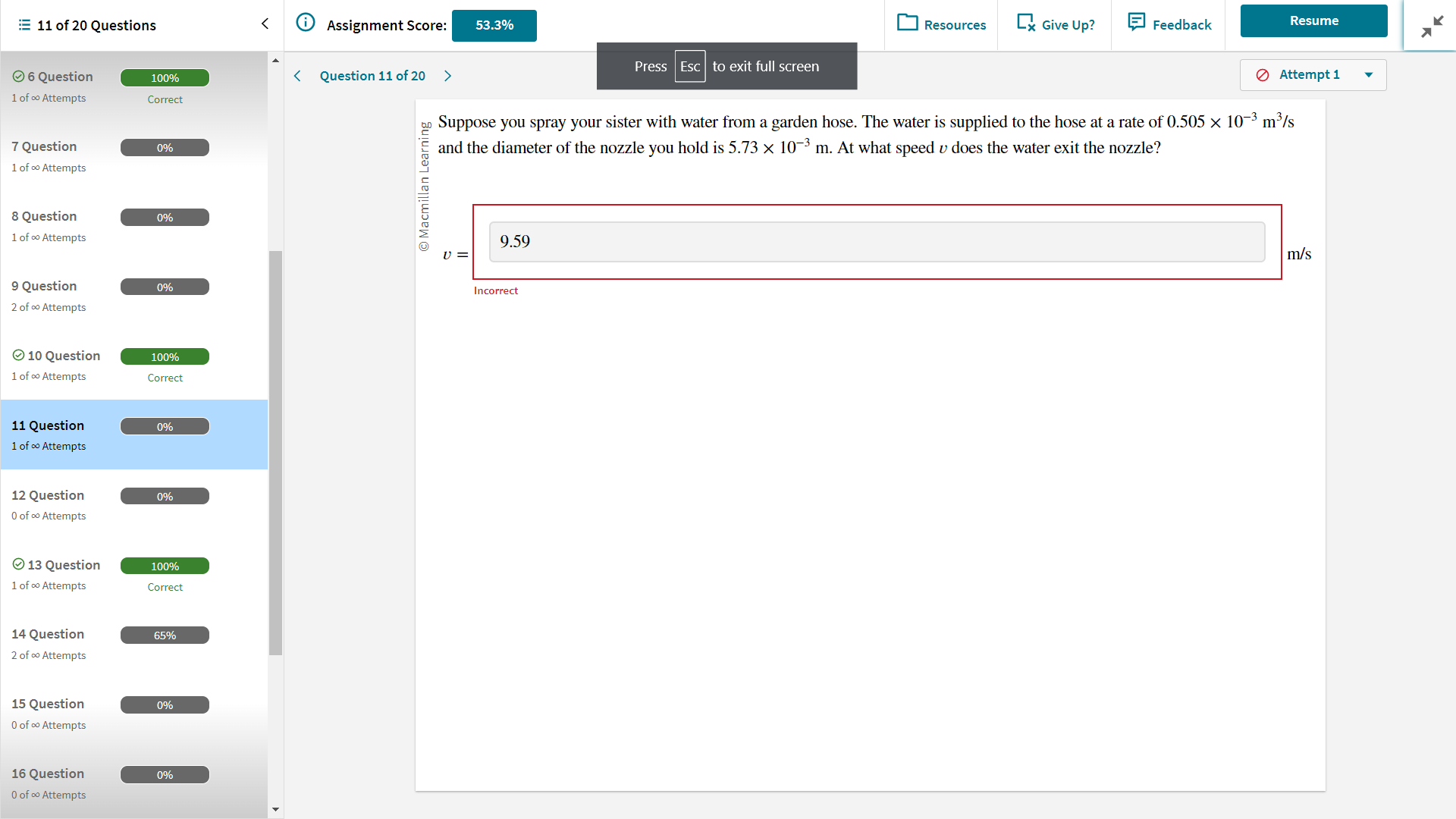Click the velocity answer input field

tap(876, 242)
